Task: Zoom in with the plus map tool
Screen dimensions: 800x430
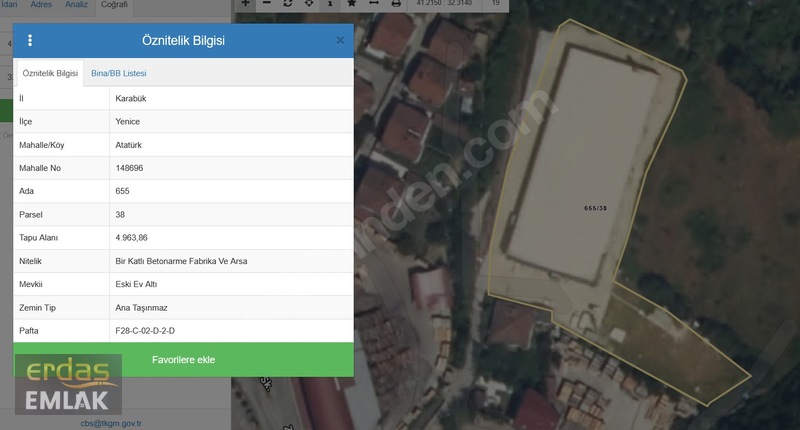Action: (x=245, y=3)
